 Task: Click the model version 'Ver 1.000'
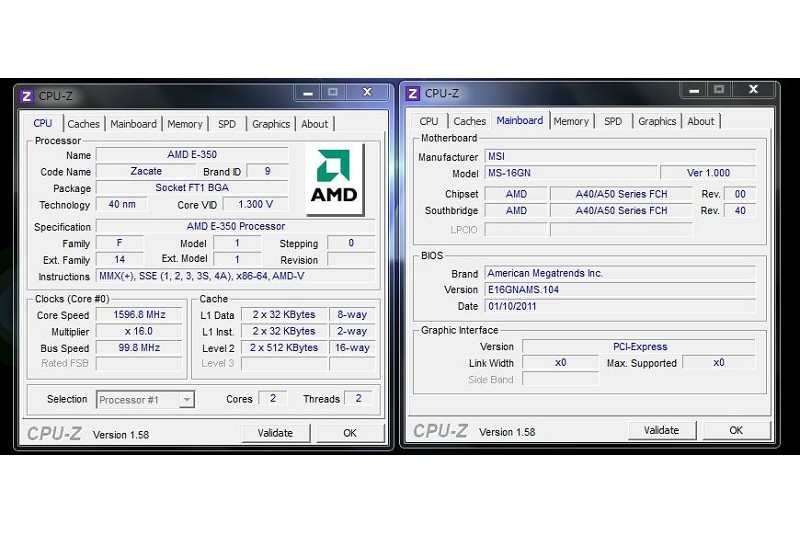click(708, 173)
